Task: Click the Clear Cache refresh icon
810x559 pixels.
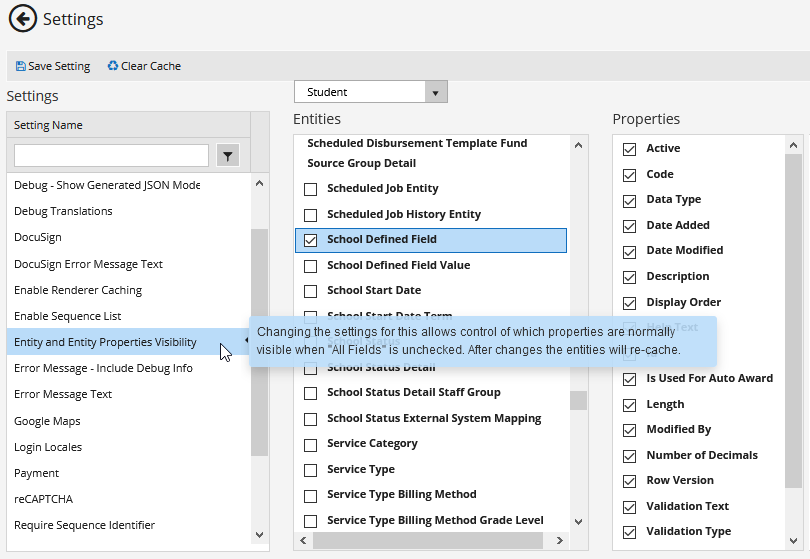Action: [113, 66]
